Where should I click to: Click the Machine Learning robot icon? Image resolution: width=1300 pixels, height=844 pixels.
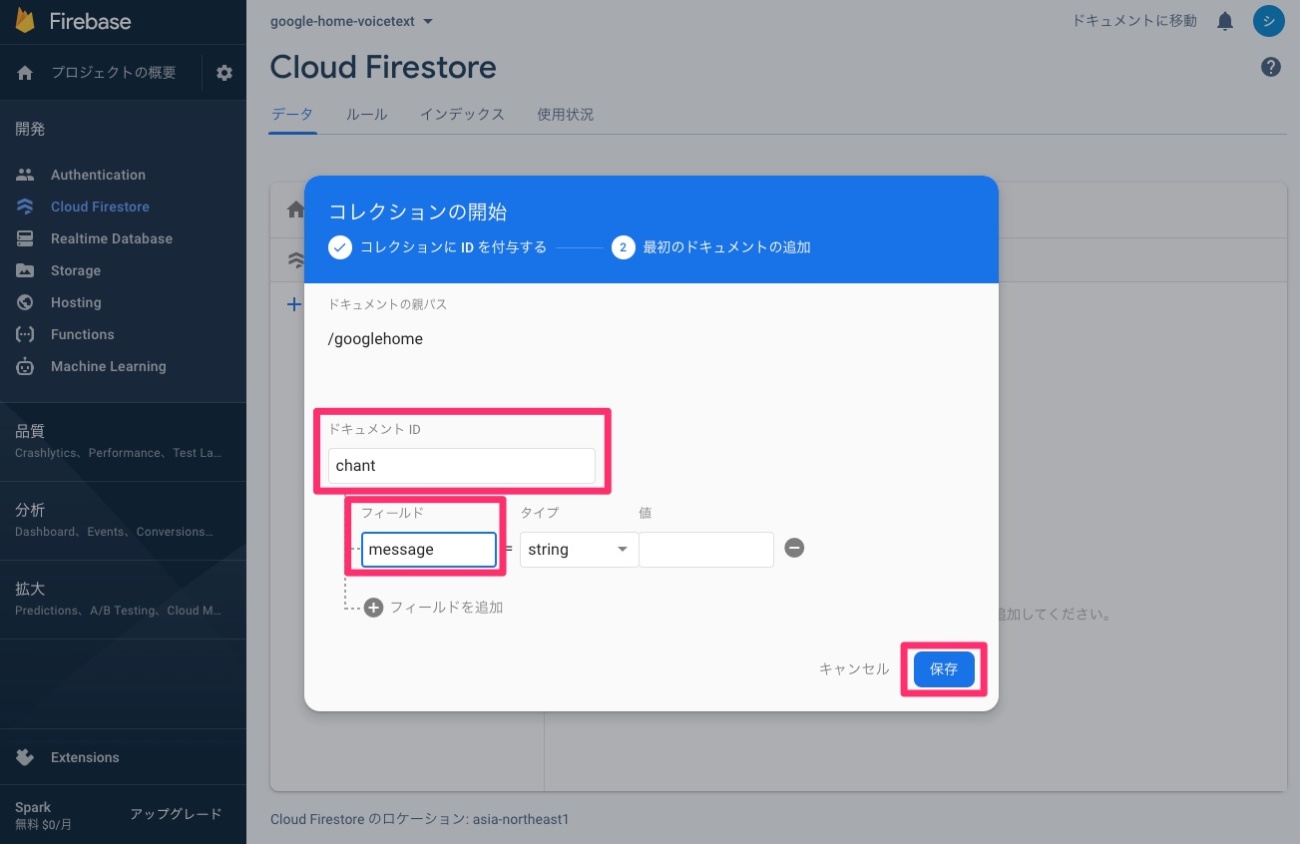(x=25, y=367)
